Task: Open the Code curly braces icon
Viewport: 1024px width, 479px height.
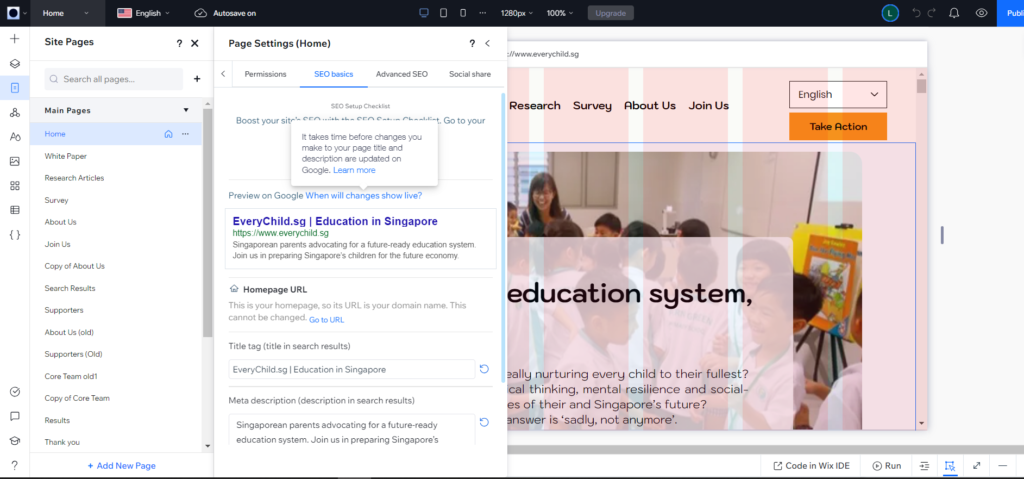Action: coord(14,235)
